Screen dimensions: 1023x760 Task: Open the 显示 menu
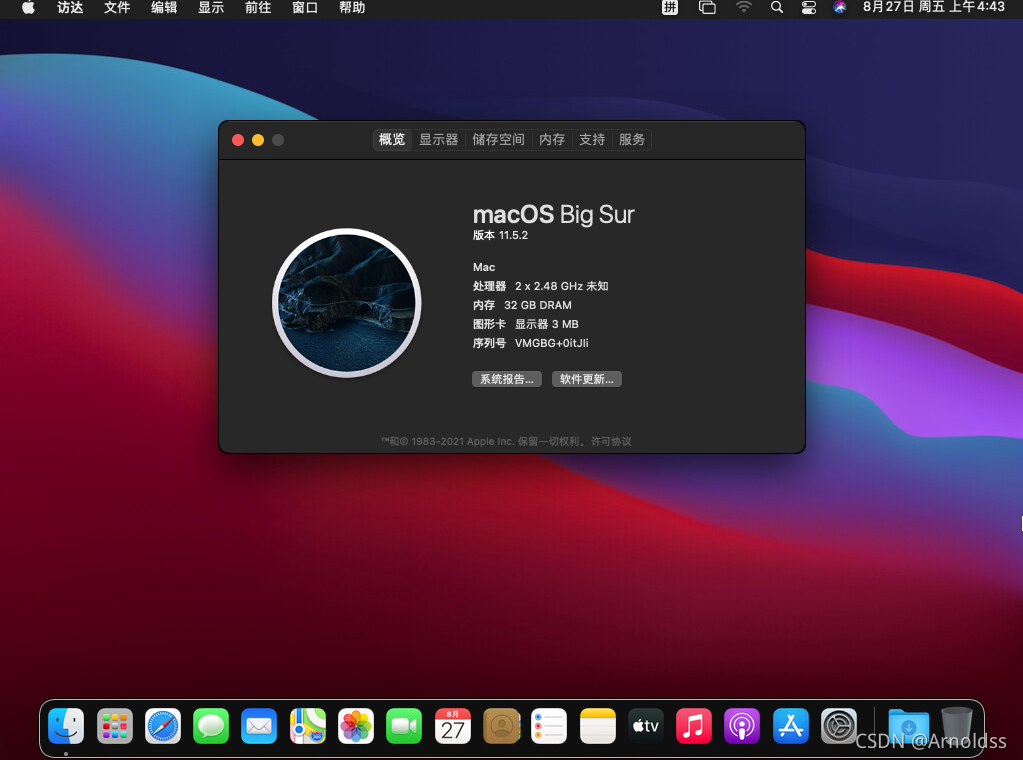[211, 8]
